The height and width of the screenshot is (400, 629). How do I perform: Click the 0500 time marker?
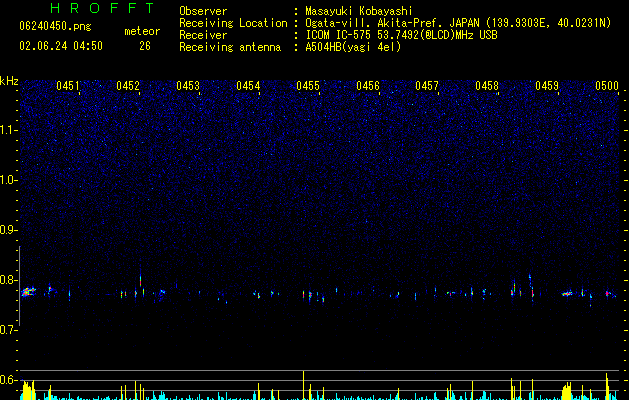coord(607,86)
